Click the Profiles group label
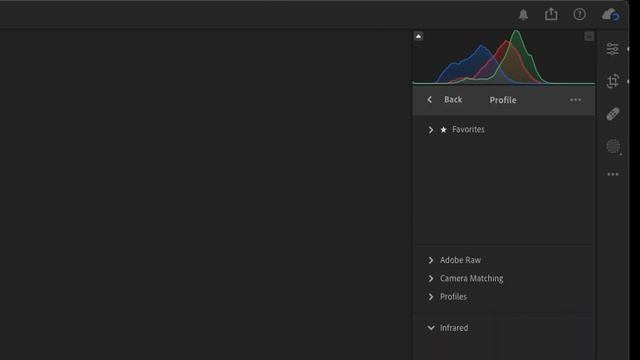640x360 pixels. tap(453, 297)
